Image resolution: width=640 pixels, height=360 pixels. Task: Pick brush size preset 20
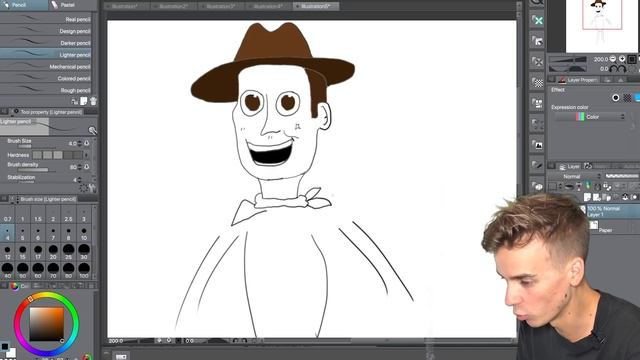[x=53, y=252]
